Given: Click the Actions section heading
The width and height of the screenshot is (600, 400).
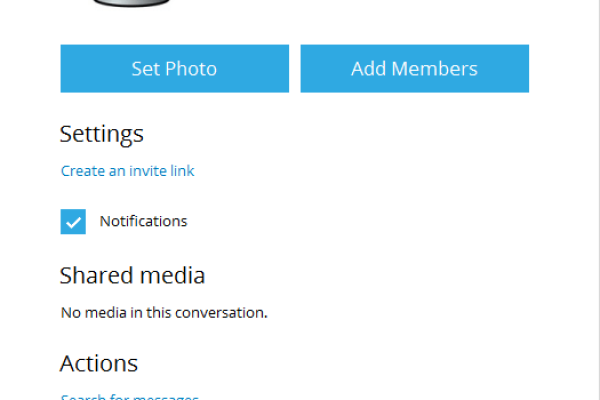Looking at the screenshot, I should tap(99, 363).
